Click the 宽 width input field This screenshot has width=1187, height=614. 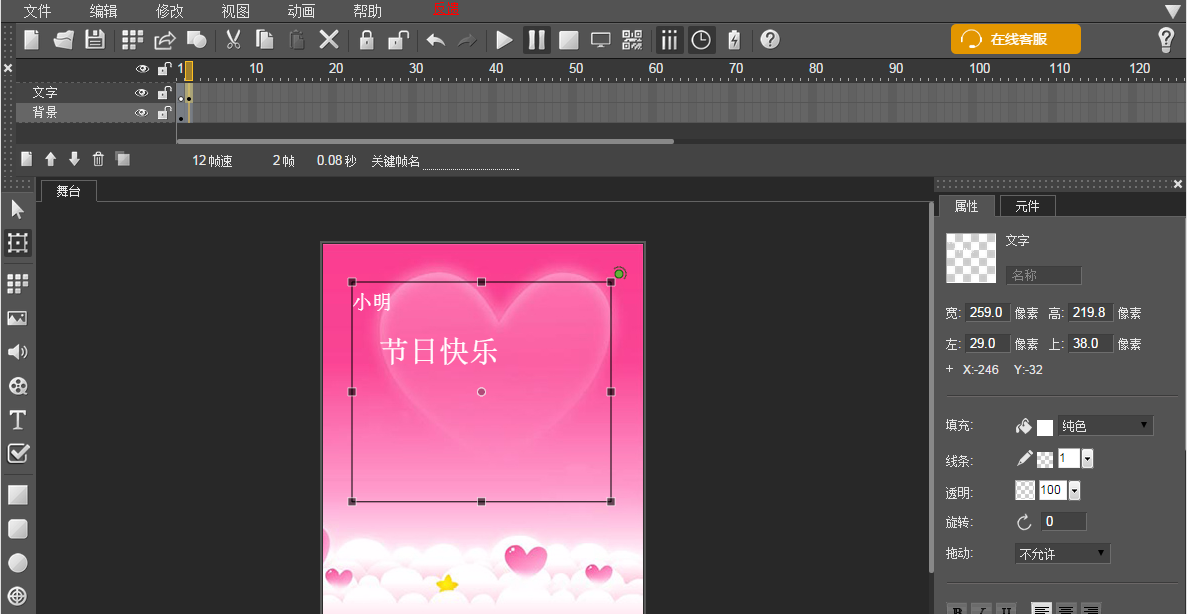[988, 312]
